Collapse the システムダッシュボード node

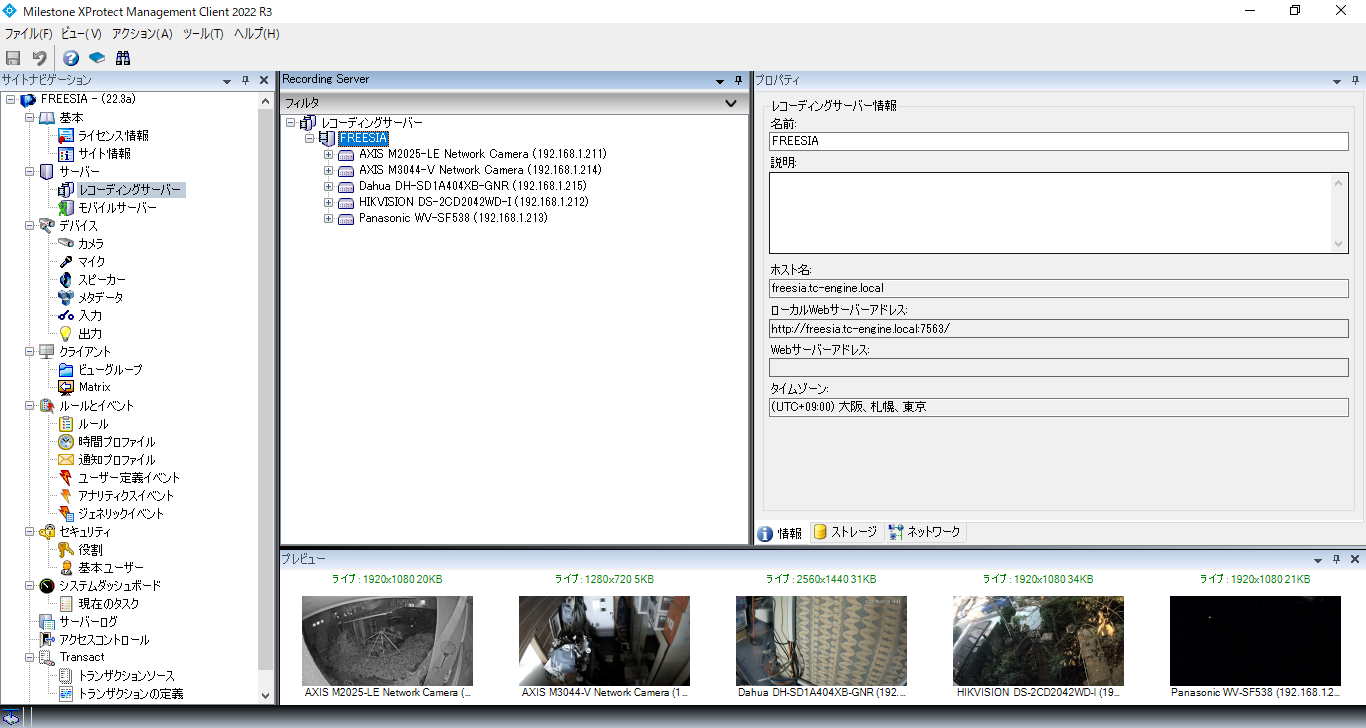(29, 586)
